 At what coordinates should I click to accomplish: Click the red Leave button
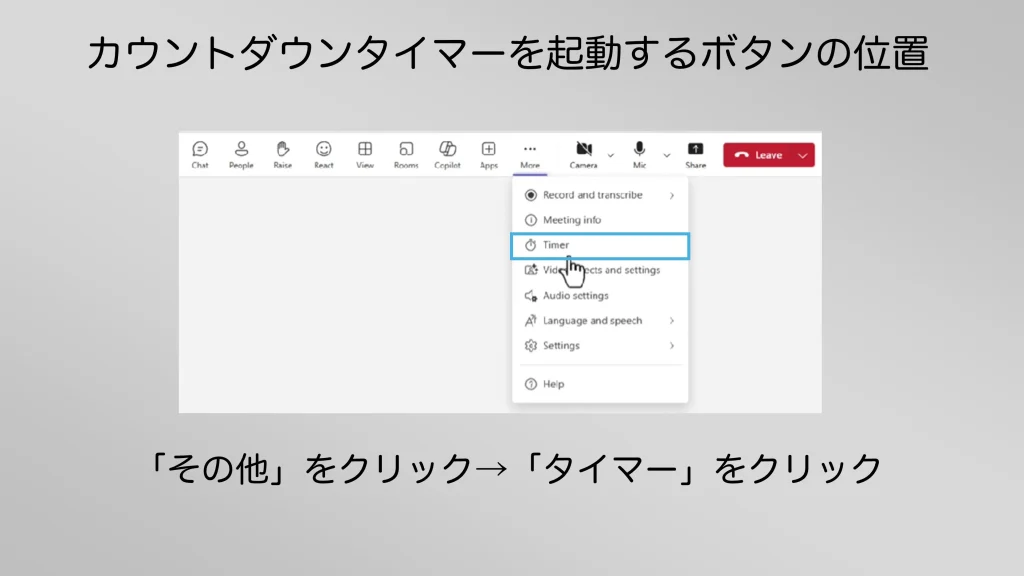click(758, 155)
